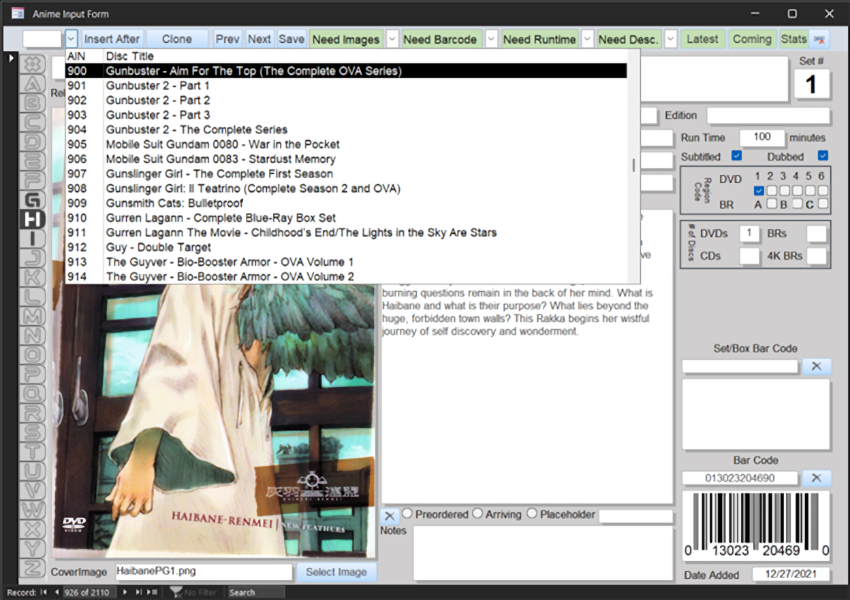Enable BR region A checkbox

tap(771, 204)
